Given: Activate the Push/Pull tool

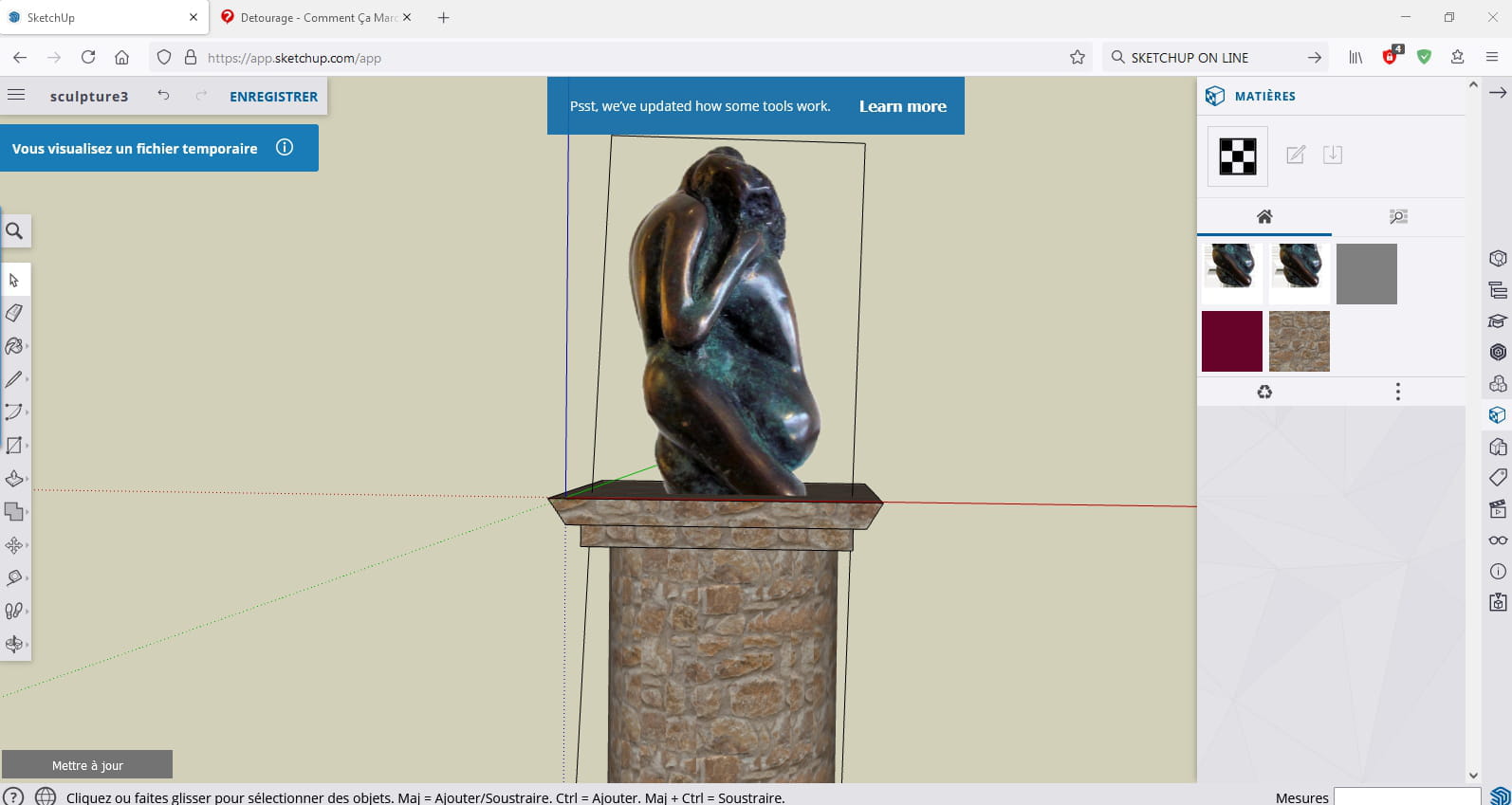Looking at the screenshot, I should [x=14, y=479].
